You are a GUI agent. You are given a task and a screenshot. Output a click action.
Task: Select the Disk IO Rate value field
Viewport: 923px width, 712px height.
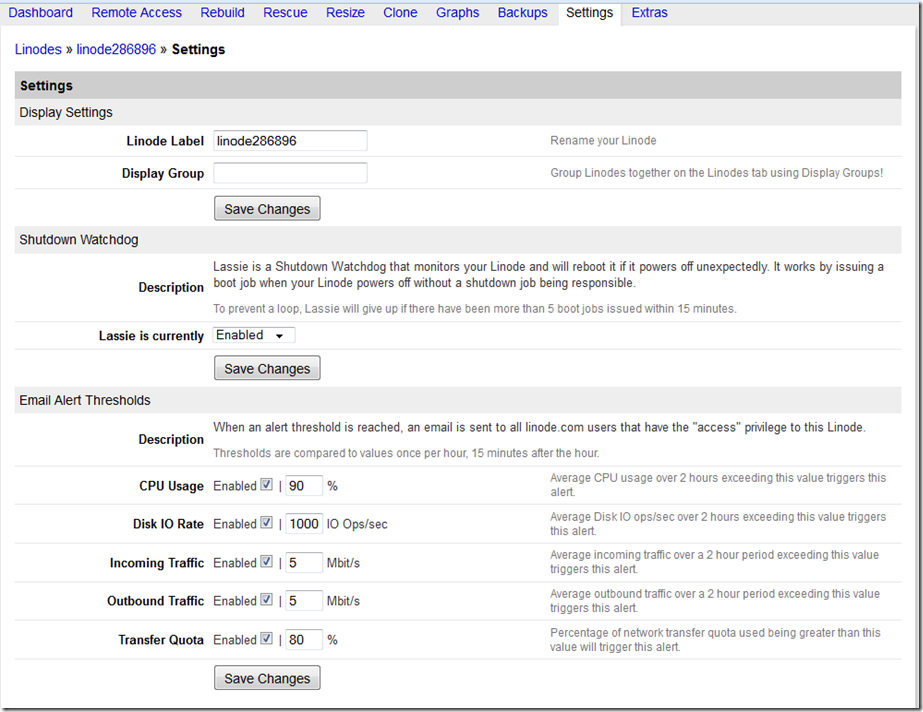[x=304, y=524]
